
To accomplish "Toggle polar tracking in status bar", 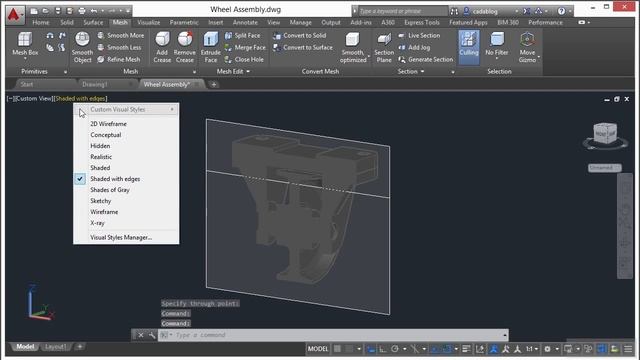I will [394, 349].
